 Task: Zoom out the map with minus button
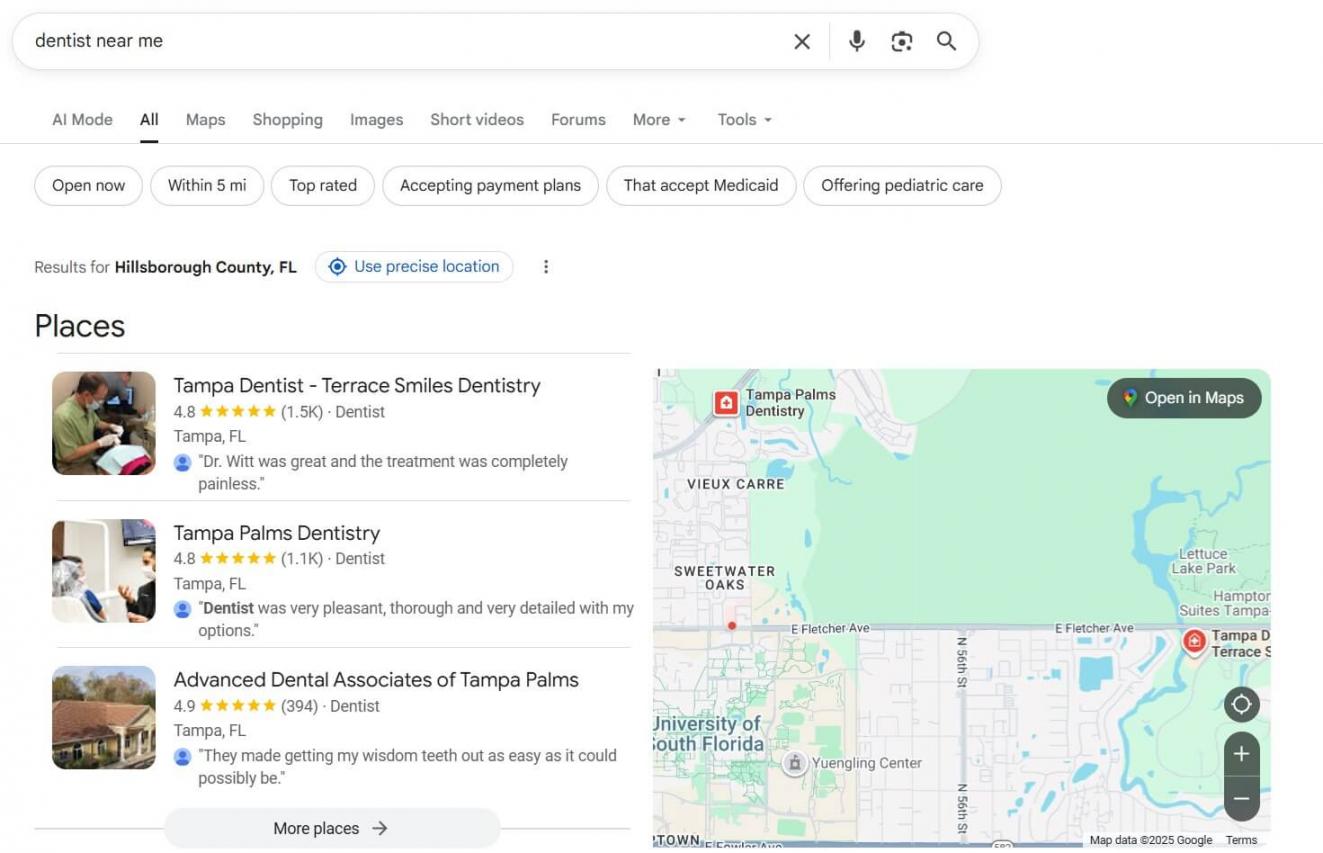tap(1241, 799)
